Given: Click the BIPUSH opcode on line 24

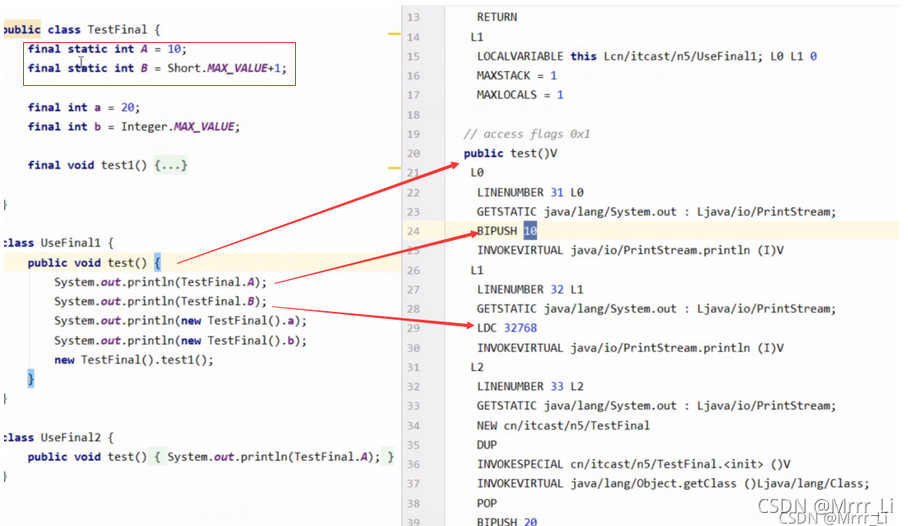Looking at the screenshot, I should point(497,231).
